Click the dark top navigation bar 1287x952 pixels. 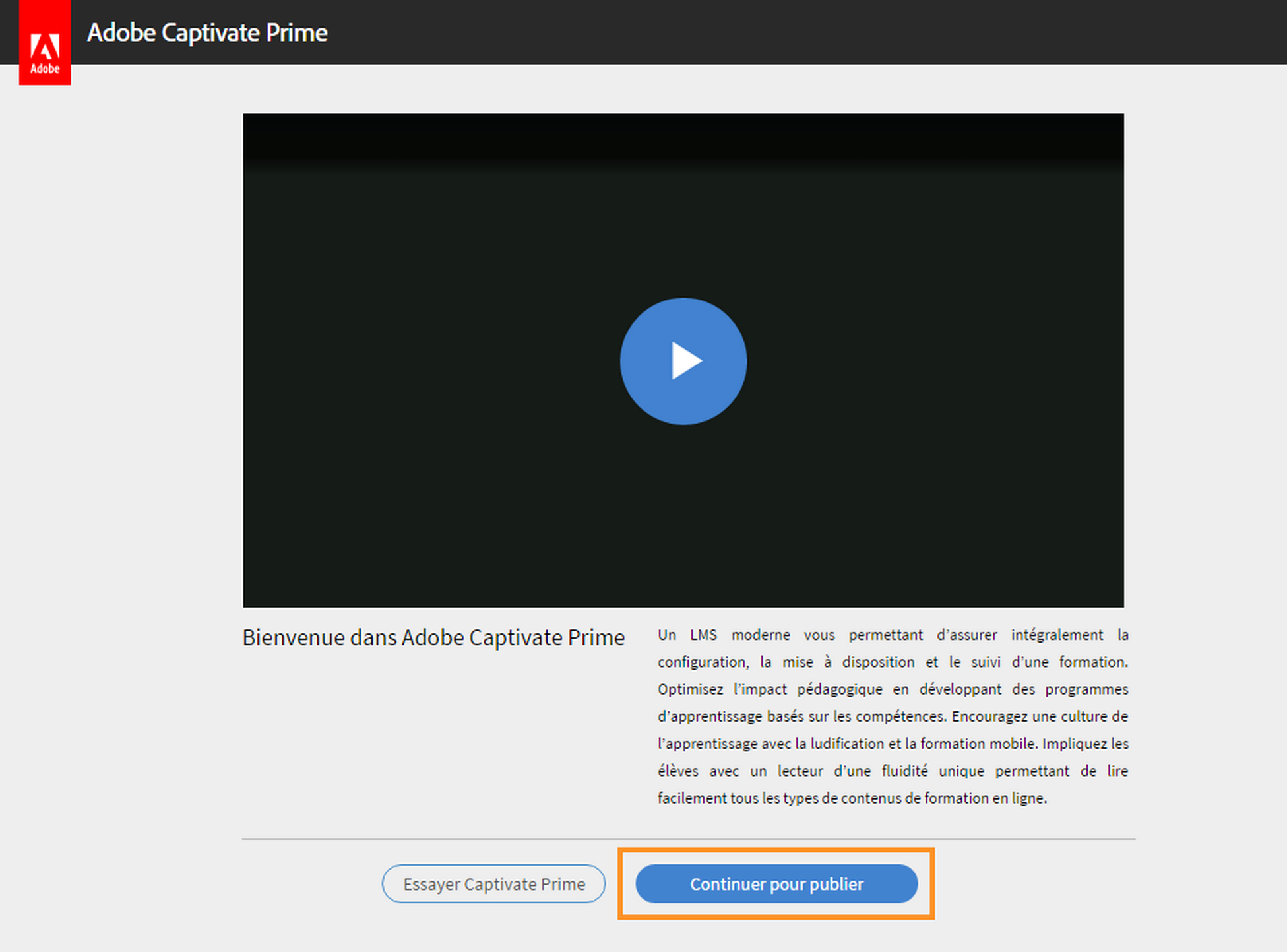click(x=660, y=32)
